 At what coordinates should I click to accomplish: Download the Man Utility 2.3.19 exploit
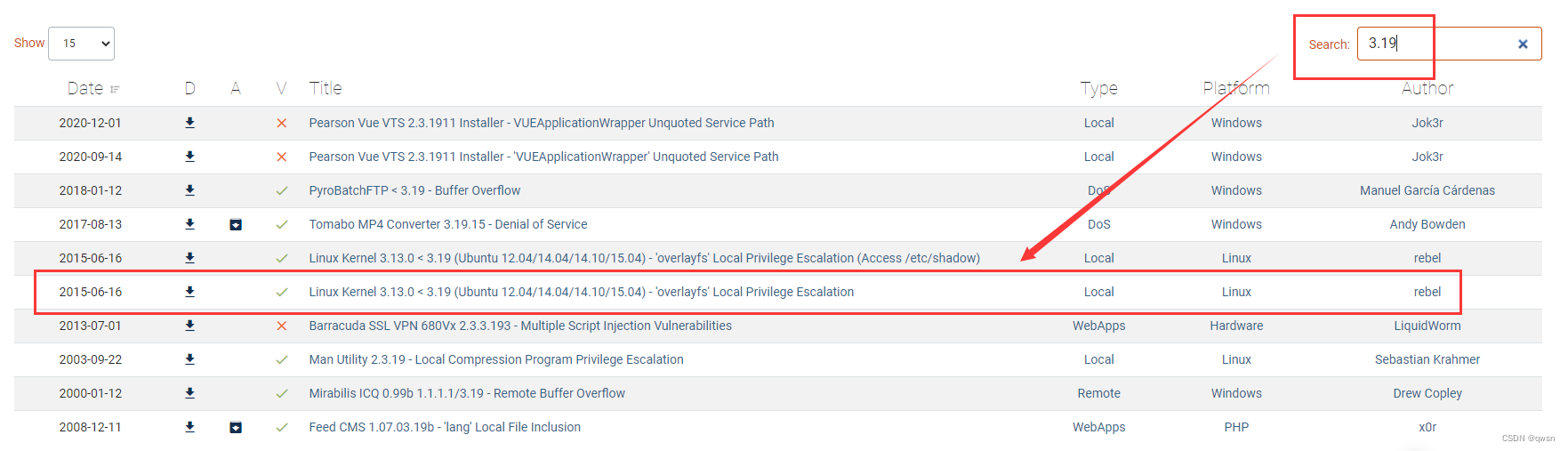(189, 359)
